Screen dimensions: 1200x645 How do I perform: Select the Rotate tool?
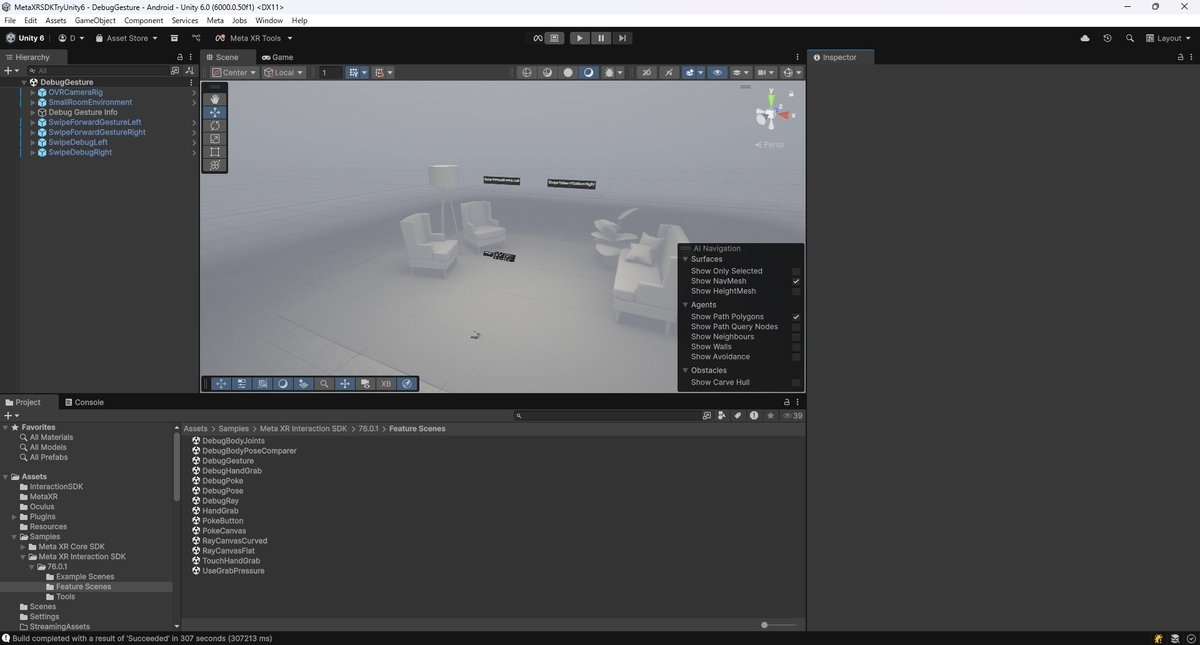[x=215, y=126]
